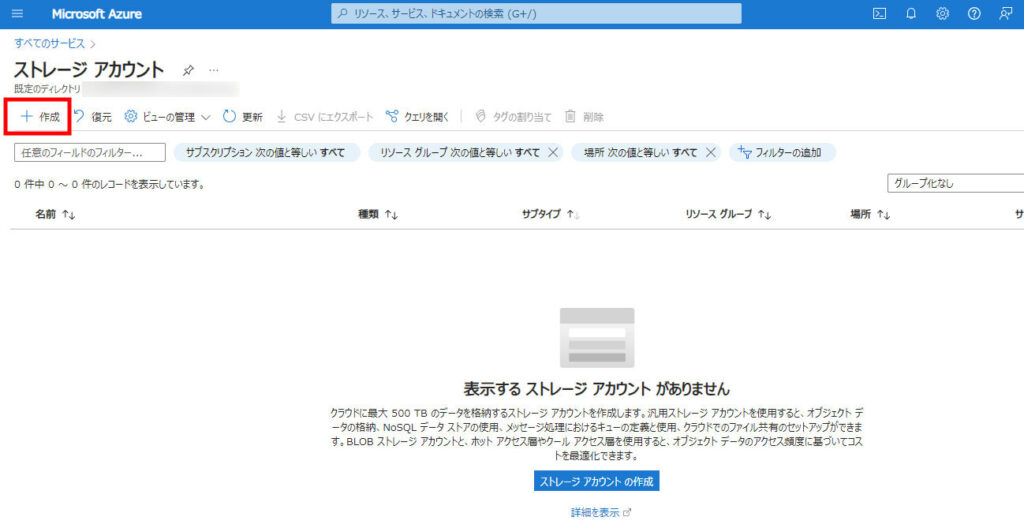Image resolution: width=1024 pixels, height=532 pixels.
Task: Open Cloud Shell from the top bar
Action: point(880,14)
